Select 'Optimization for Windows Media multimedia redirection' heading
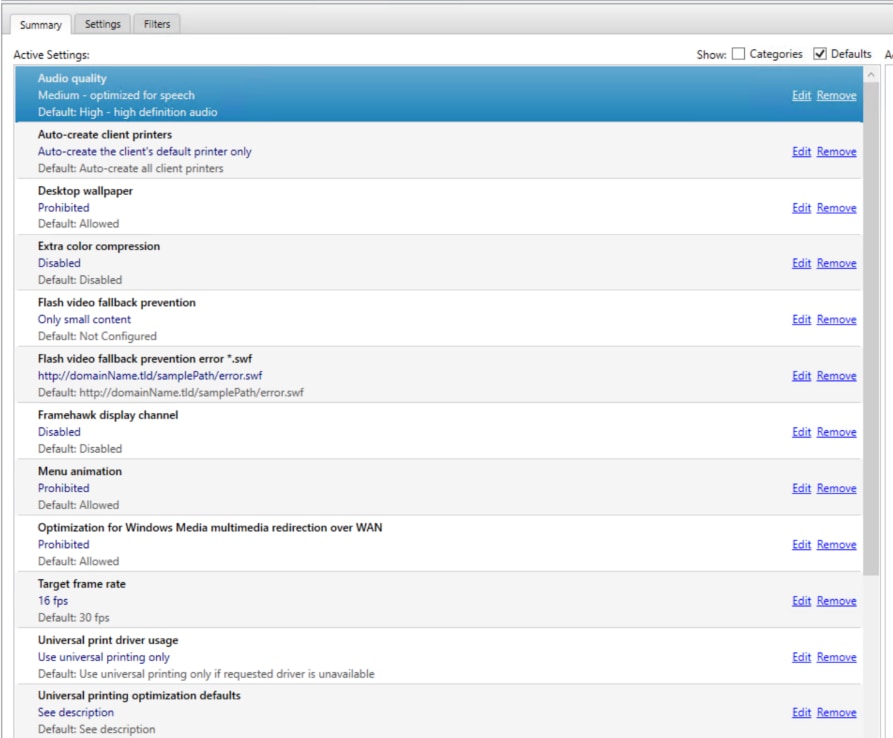 click(x=210, y=527)
